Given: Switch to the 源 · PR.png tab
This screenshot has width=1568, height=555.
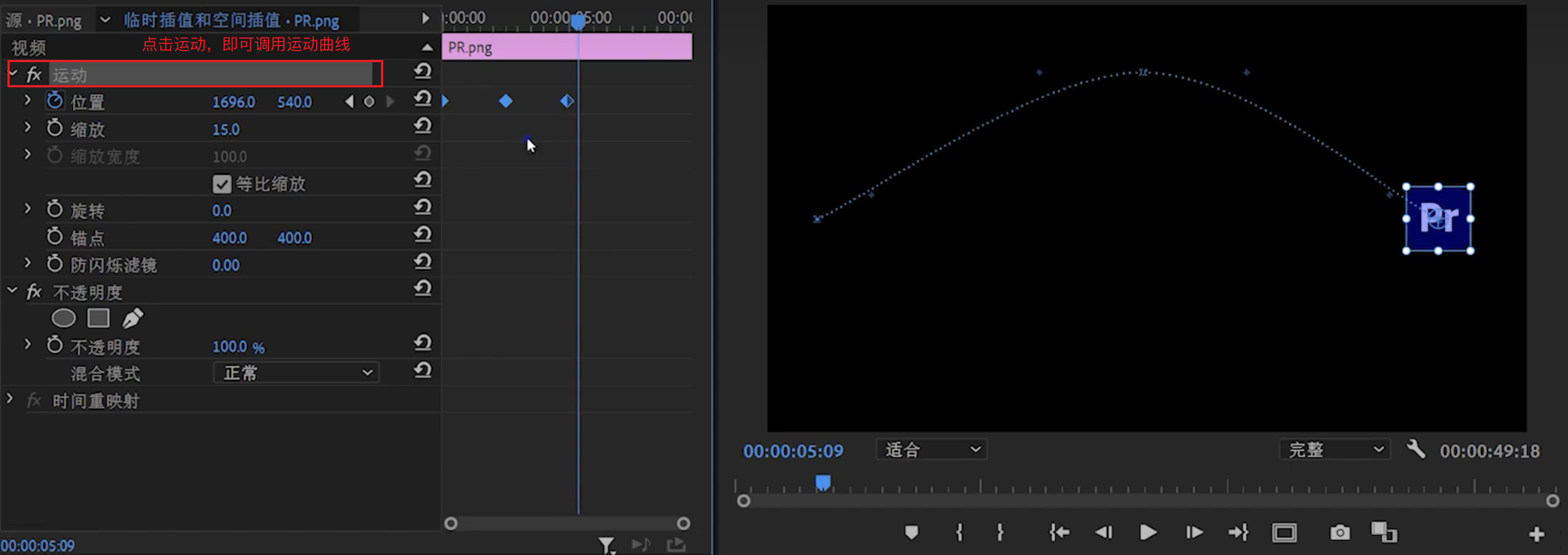Looking at the screenshot, I should 44,21.
